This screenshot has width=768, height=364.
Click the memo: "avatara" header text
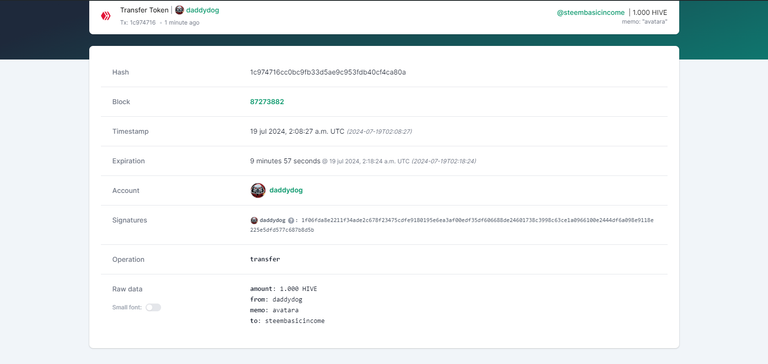[645, 22]
